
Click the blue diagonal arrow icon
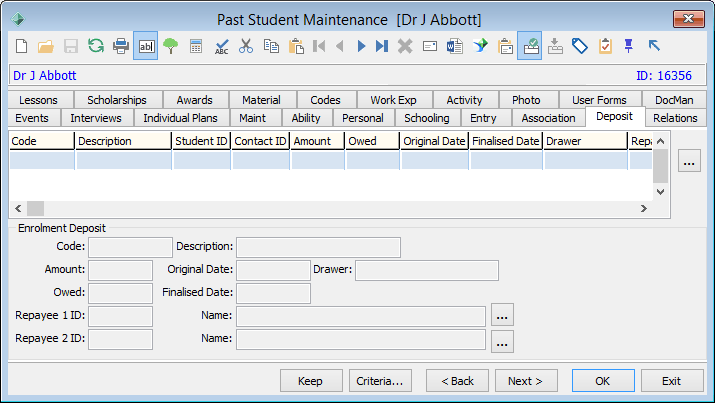click(x=654, y=46)
